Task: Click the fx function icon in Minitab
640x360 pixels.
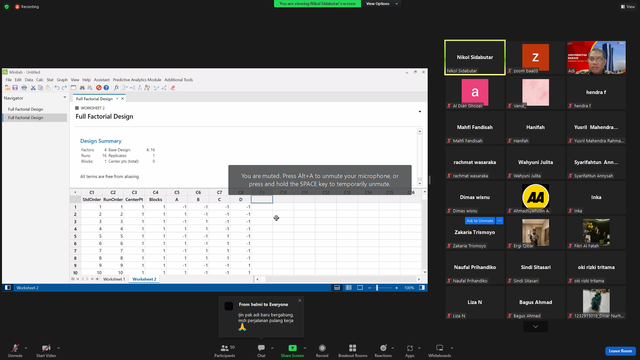Action: pyautogui.click(x=116, y=88)
